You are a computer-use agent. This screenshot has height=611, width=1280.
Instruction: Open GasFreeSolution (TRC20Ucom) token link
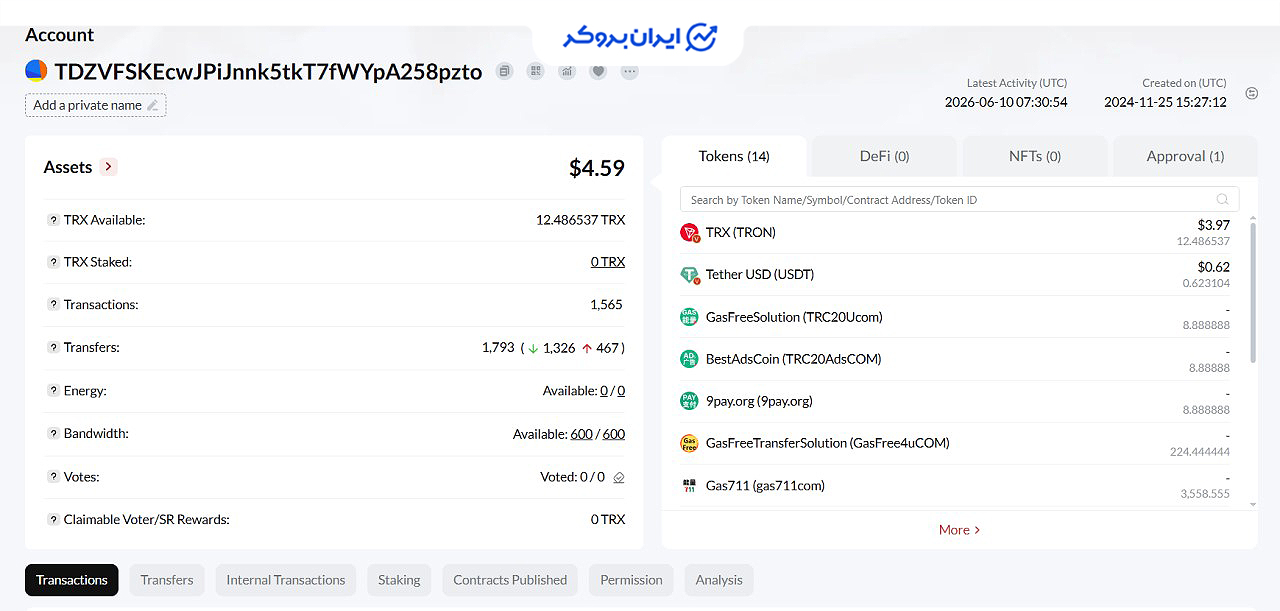[x=794, y=317]
